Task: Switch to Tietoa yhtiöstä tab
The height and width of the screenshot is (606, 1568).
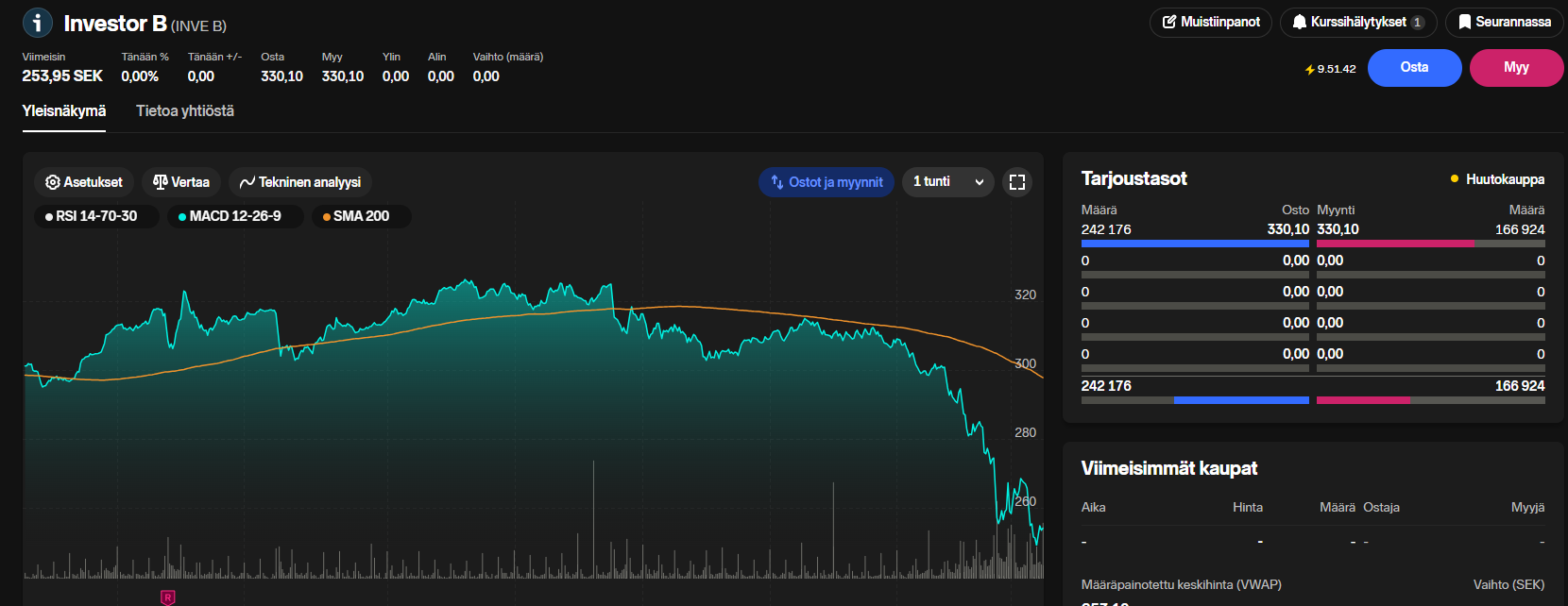Action: [185, 111]
